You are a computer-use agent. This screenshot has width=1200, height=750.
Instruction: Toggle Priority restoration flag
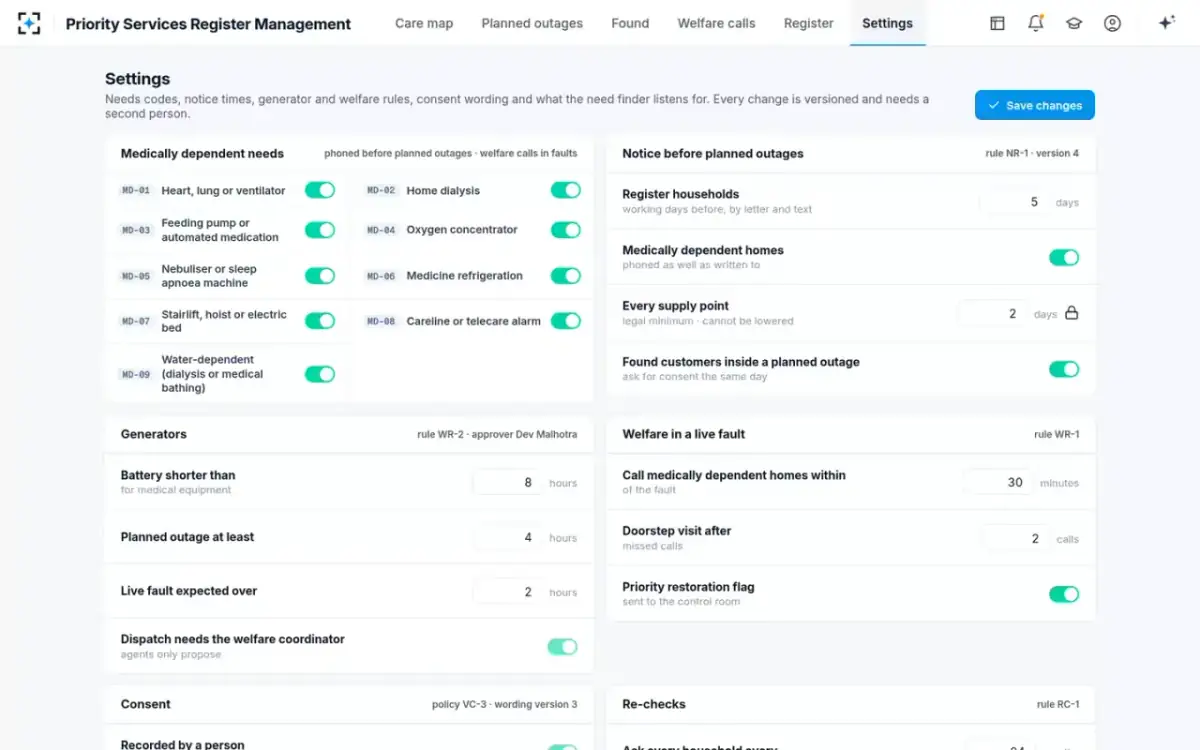click(x=1064, y=594)
